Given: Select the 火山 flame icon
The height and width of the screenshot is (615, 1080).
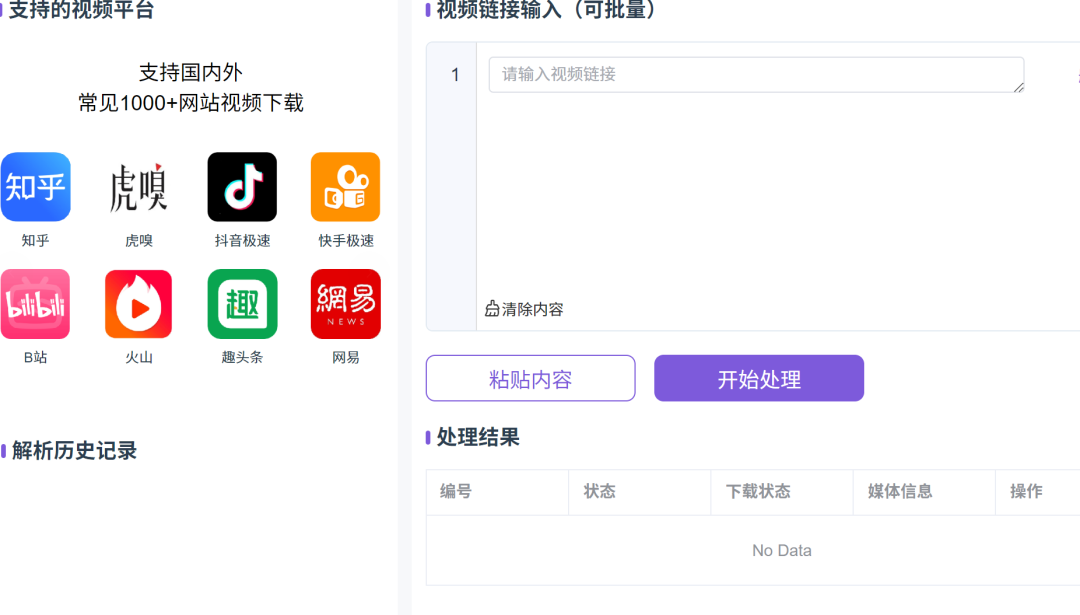Looking at the screenshot, I should 138,304.
